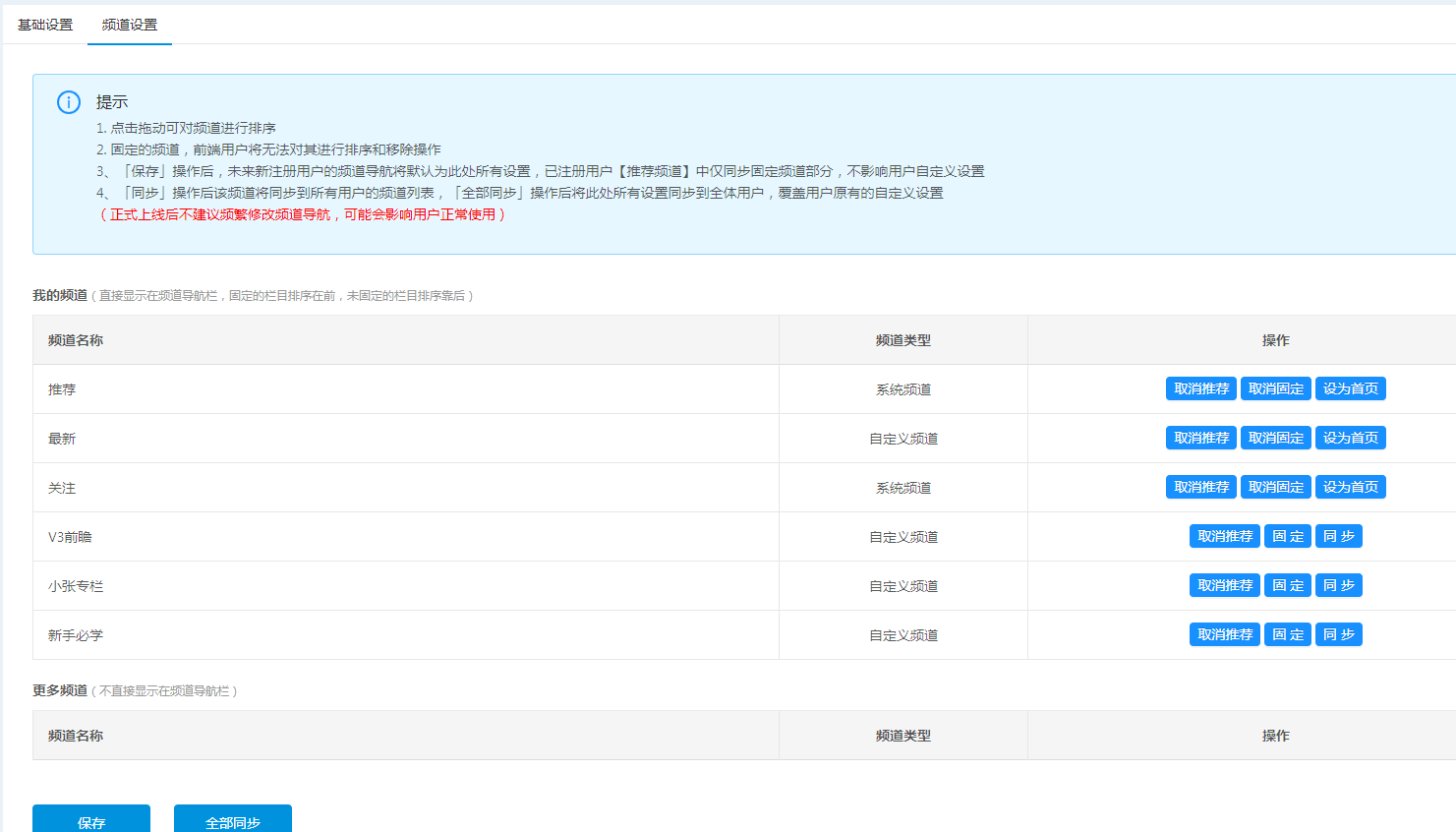This screenshot has width=1456, height=832.
Task: Click 固定 for the 小张专栏 channel
Action: click(x=1288, y=585)
